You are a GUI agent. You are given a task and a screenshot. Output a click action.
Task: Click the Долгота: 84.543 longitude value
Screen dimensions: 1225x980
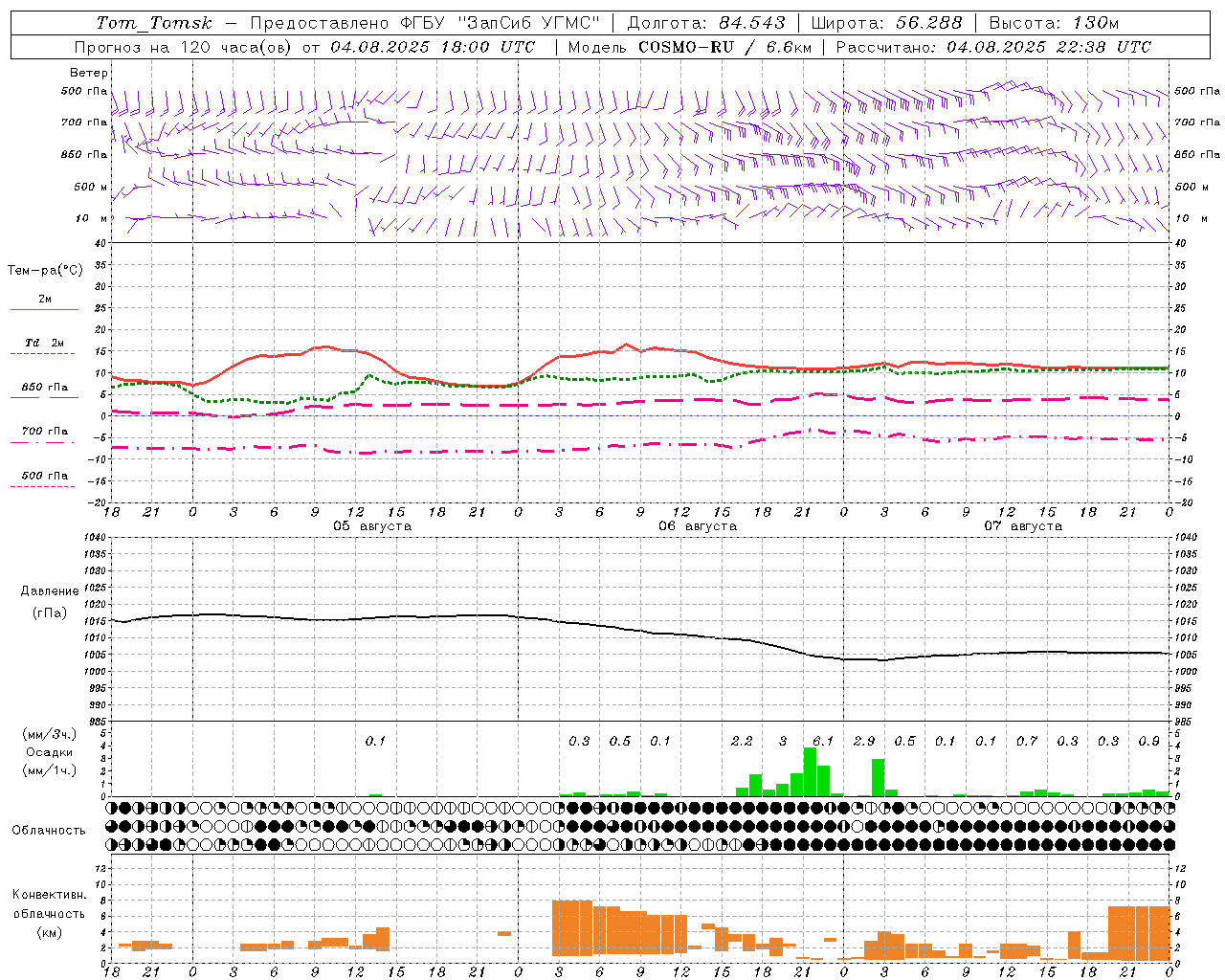pyautogui.click(x=706, y=23)
